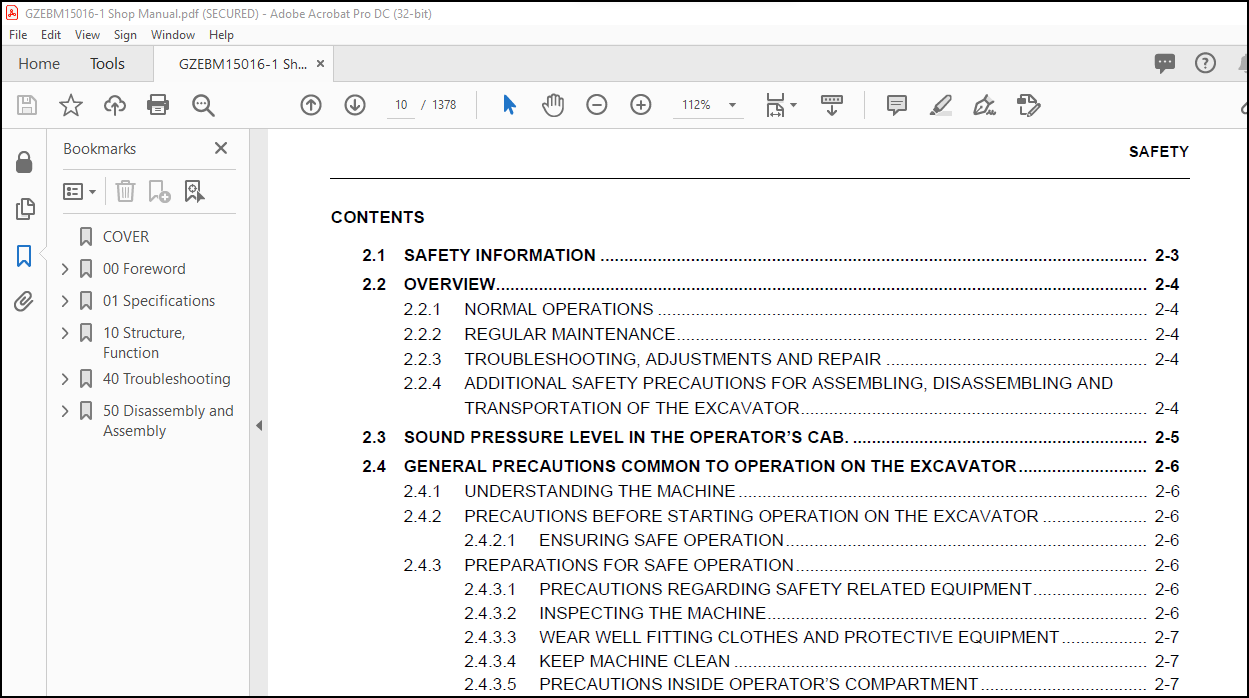Viewport: 1249px width, 698px height.
Task: Click the stamp tool icon
Action: (1028, 105)
